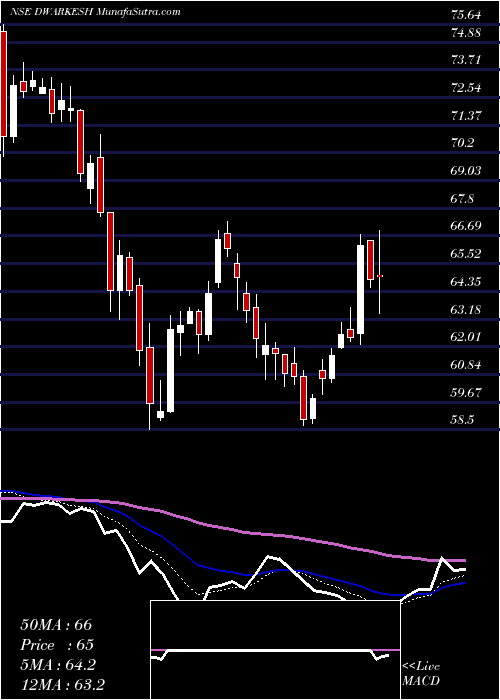
Task: Click the 60.84 price axis label
Action: click(466, 365)
